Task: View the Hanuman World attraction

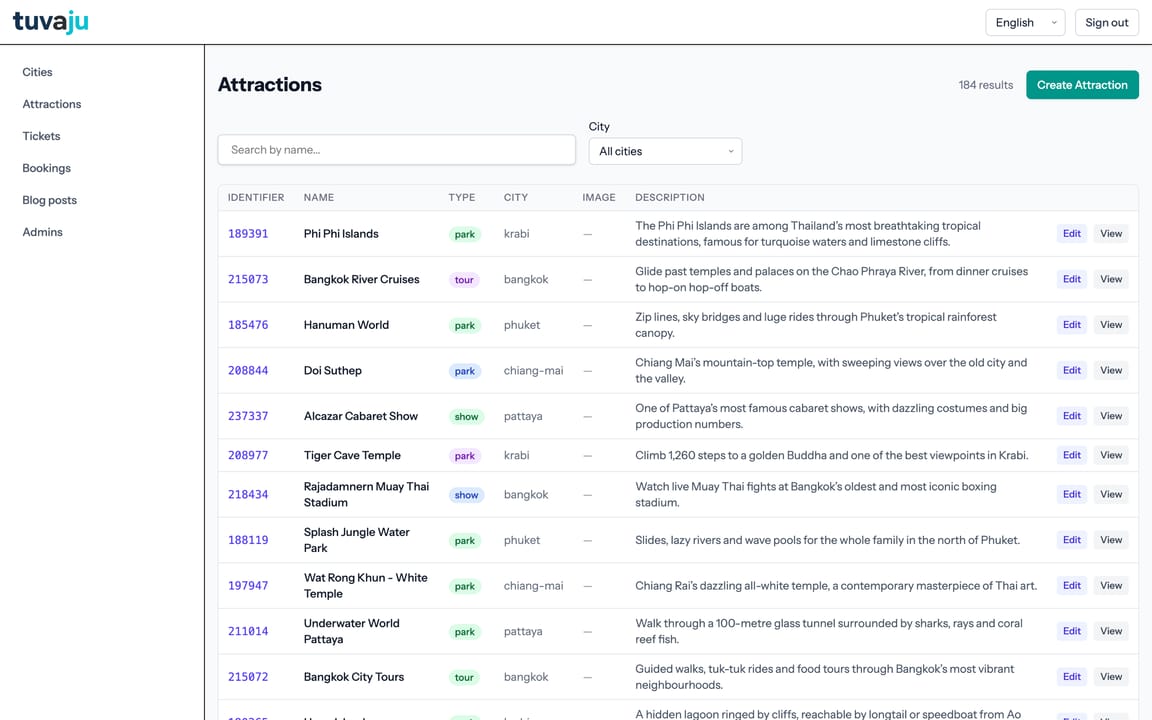Action: pyautogui.click(x=1111, y=325)
